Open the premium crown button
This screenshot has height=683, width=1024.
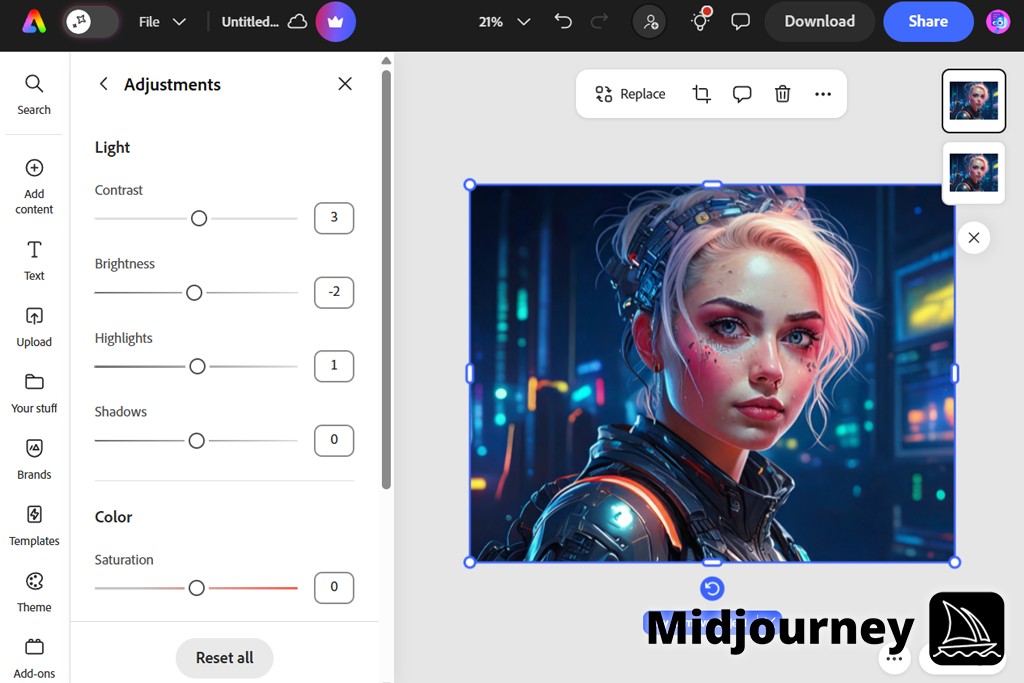click(x=336, y=22)
